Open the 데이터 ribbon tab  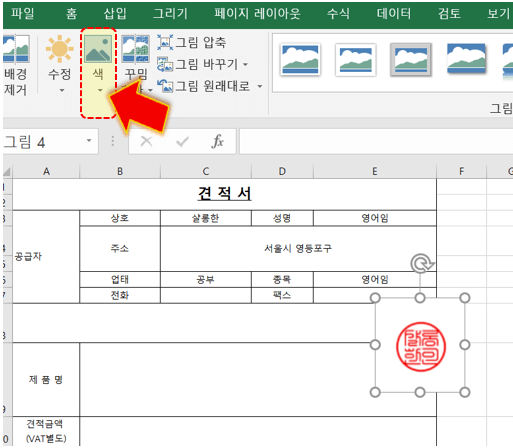[x=394, y=14]
